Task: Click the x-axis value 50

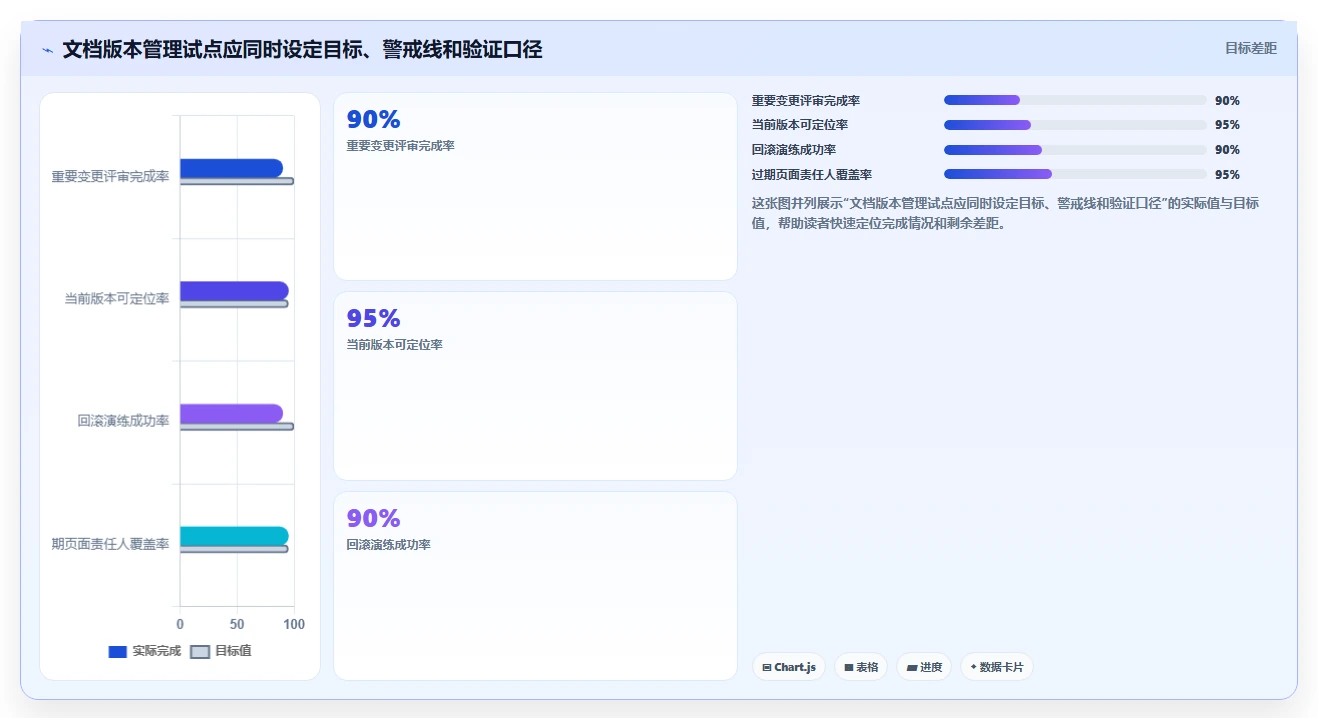Action: (x=237, y=624)
